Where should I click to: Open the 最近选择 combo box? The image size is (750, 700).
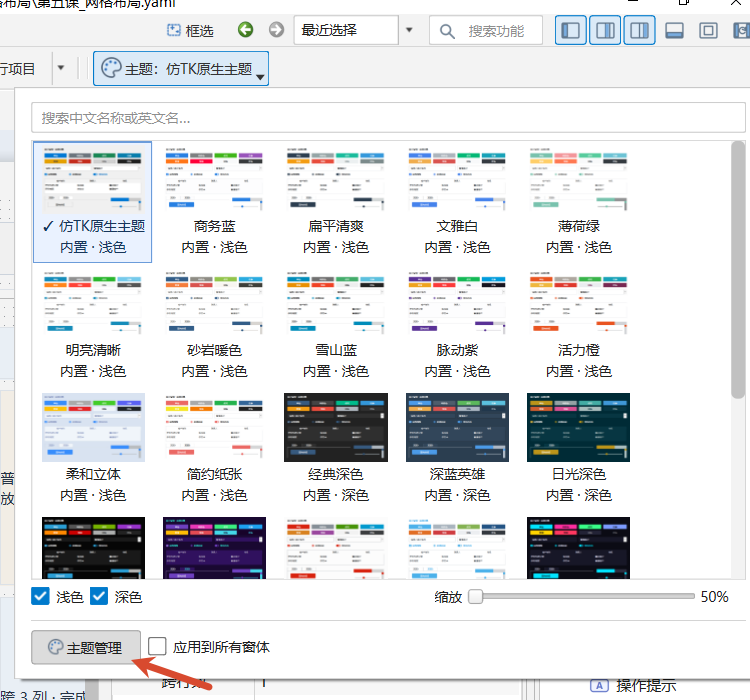(x=346, y=30)
